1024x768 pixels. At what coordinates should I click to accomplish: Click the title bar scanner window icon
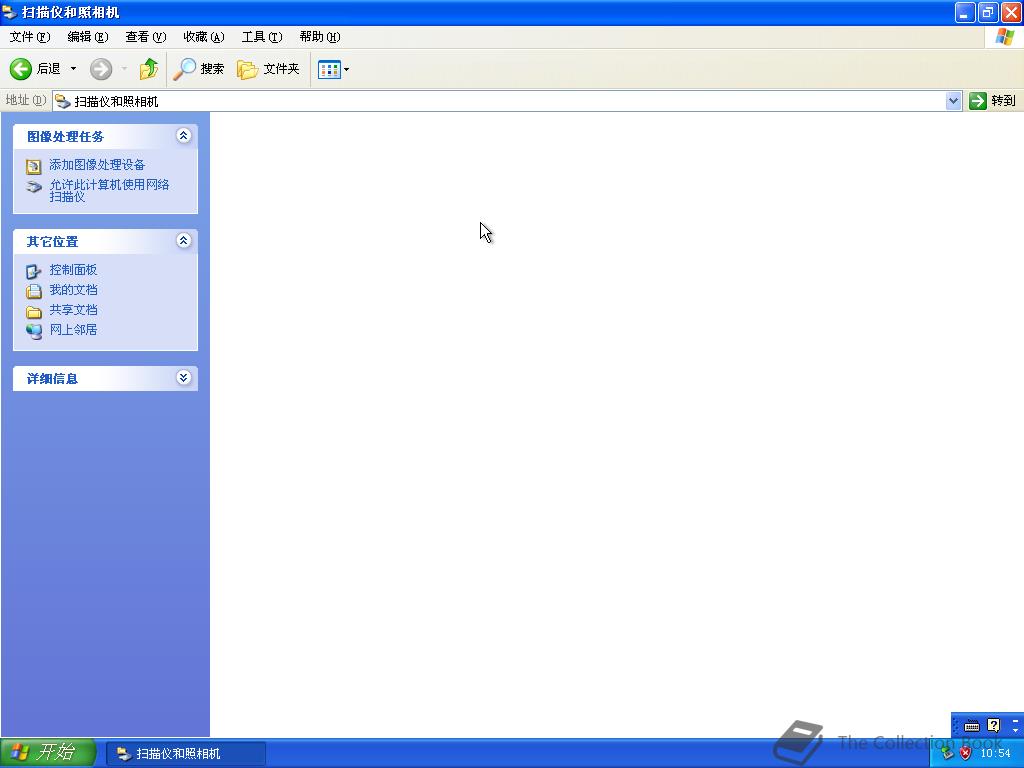click(x=9, y=12)
